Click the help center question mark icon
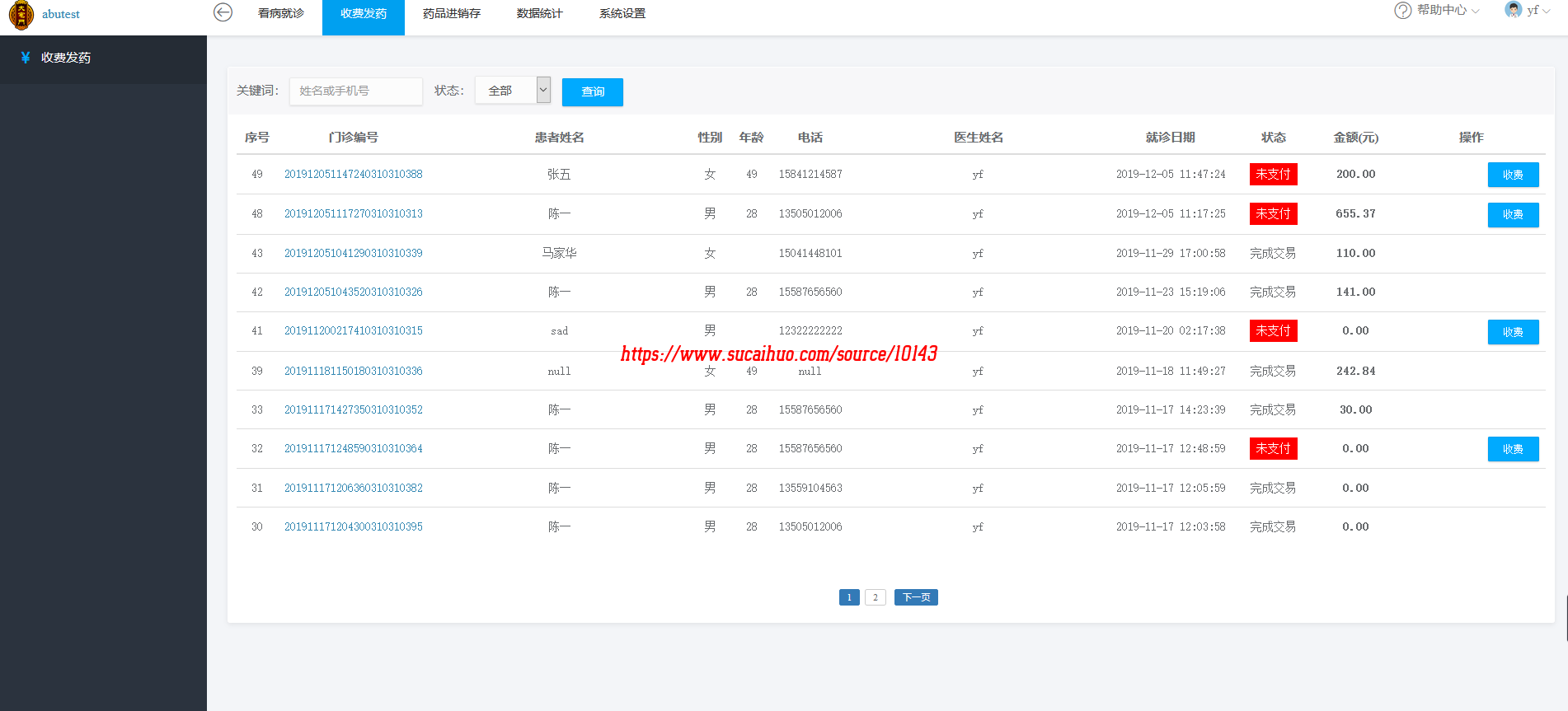This screenshot has height=711, width=1568. tap(1402, 11)
